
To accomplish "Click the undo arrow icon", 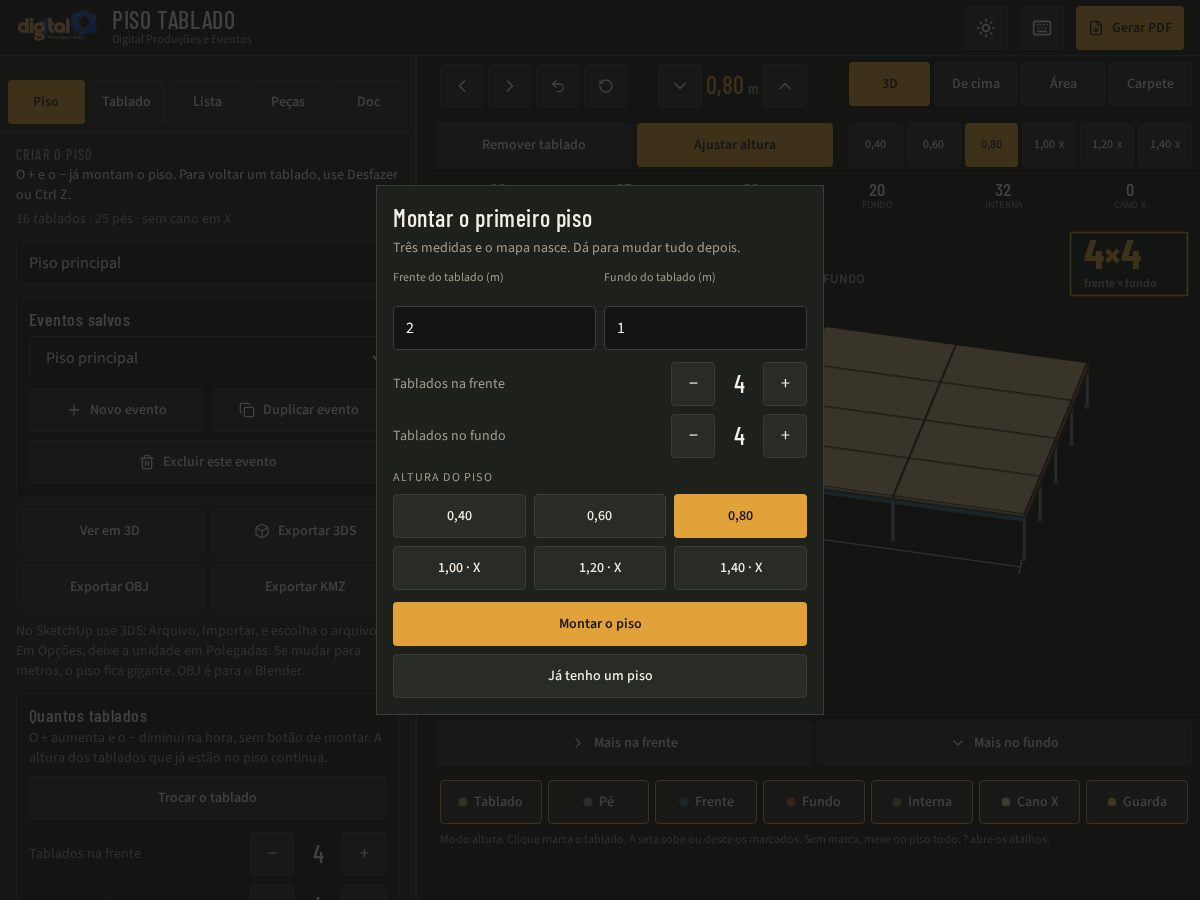I will (558, 86).
